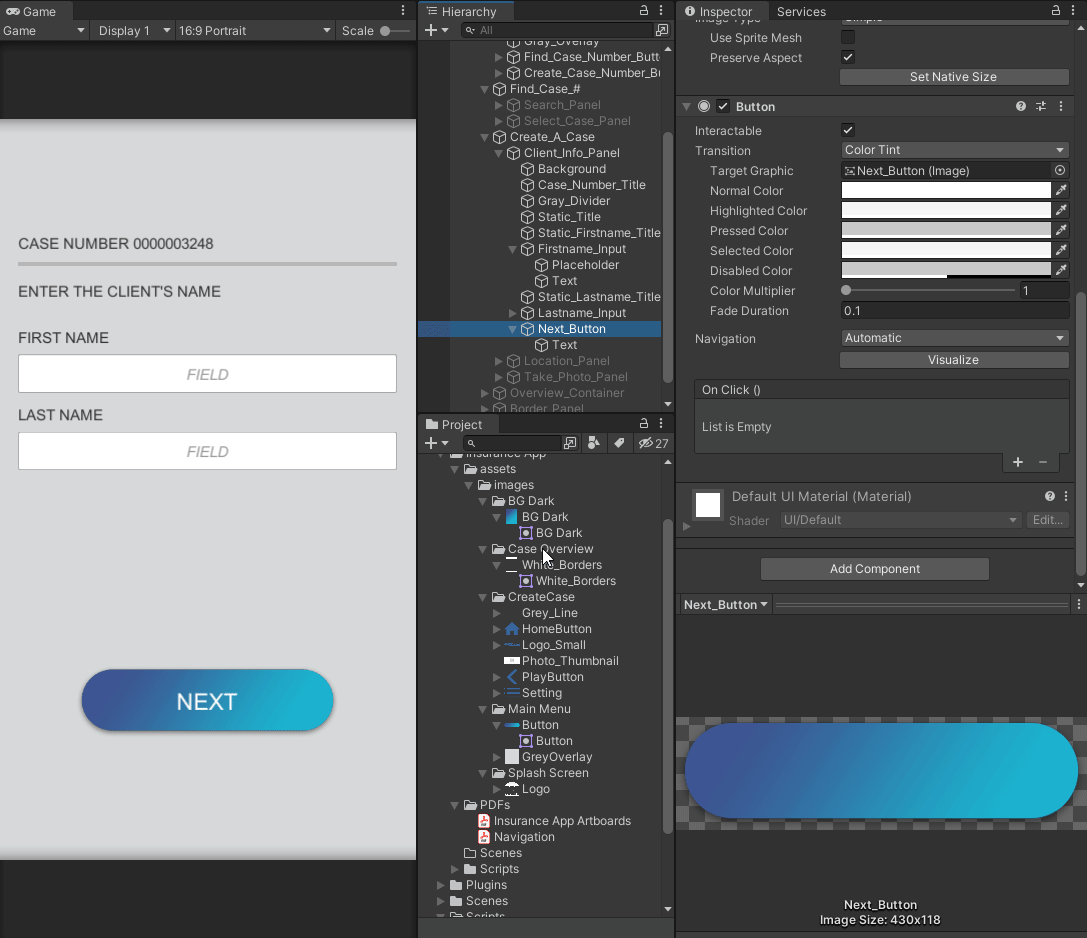This screenshot has height=938, width=1087.
Task: Add a new asset via Project plus button
Action: (436, 443)
